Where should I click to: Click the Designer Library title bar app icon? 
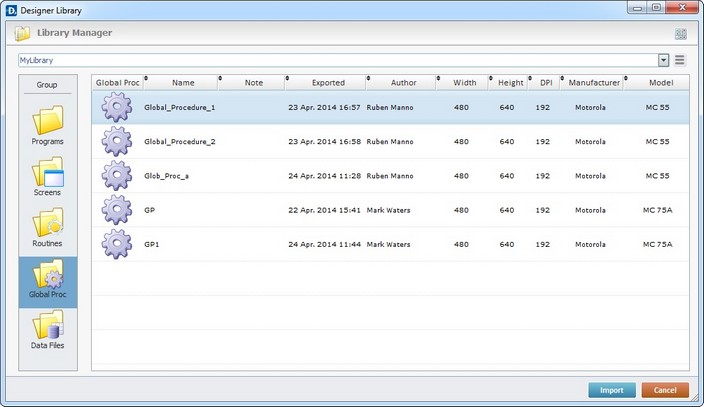(x=11, y=10)
